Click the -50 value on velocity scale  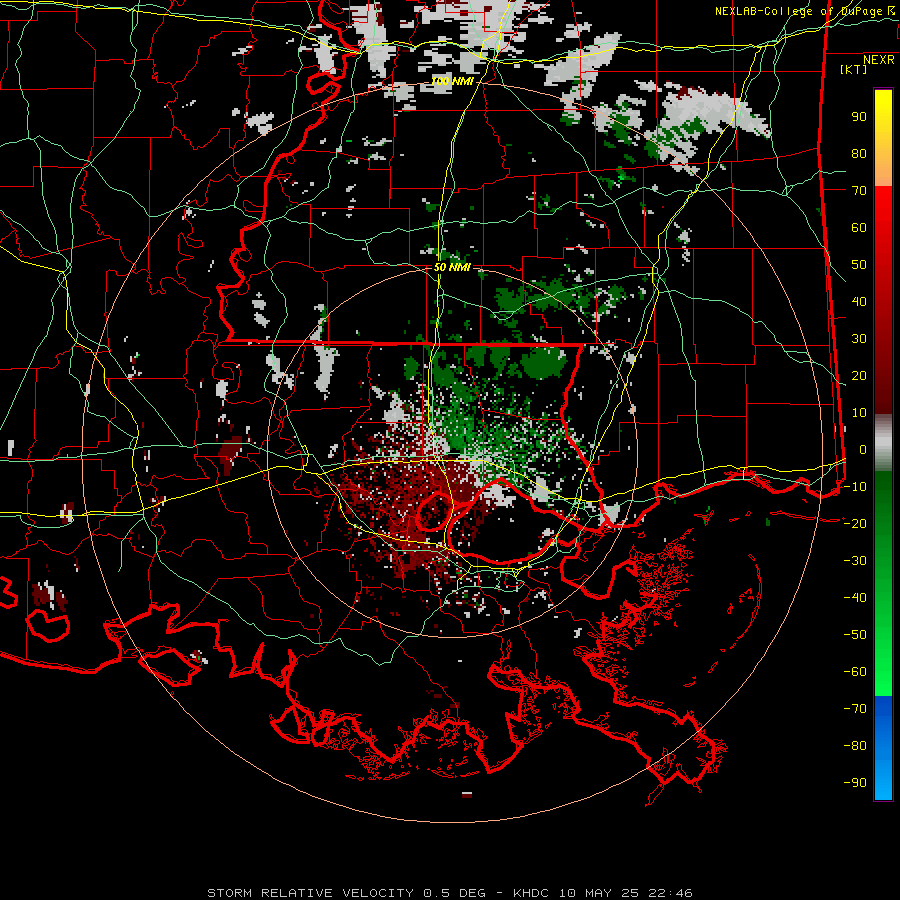[855, 635]
